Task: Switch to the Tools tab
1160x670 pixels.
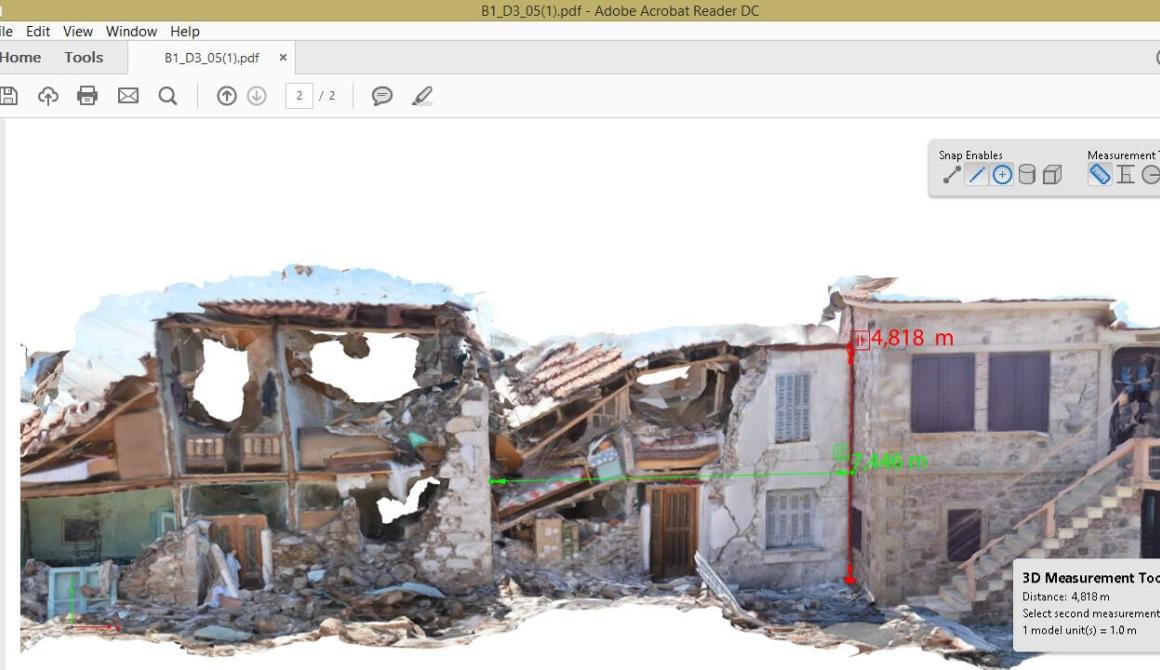Action: (x=84, y=58)
